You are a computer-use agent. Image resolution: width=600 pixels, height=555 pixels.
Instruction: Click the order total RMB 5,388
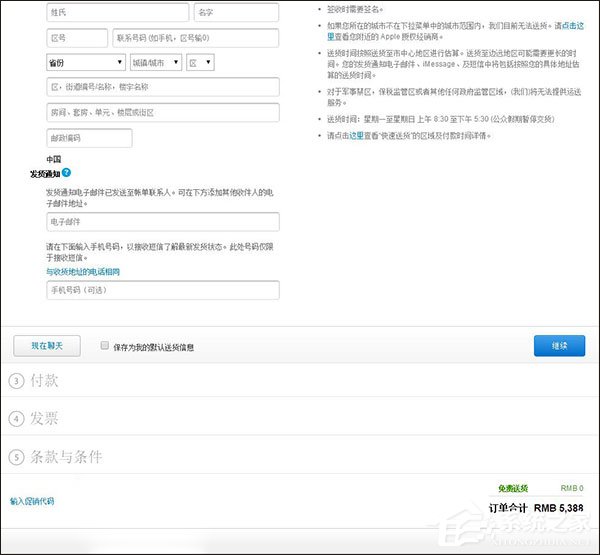tap(559, 508)
